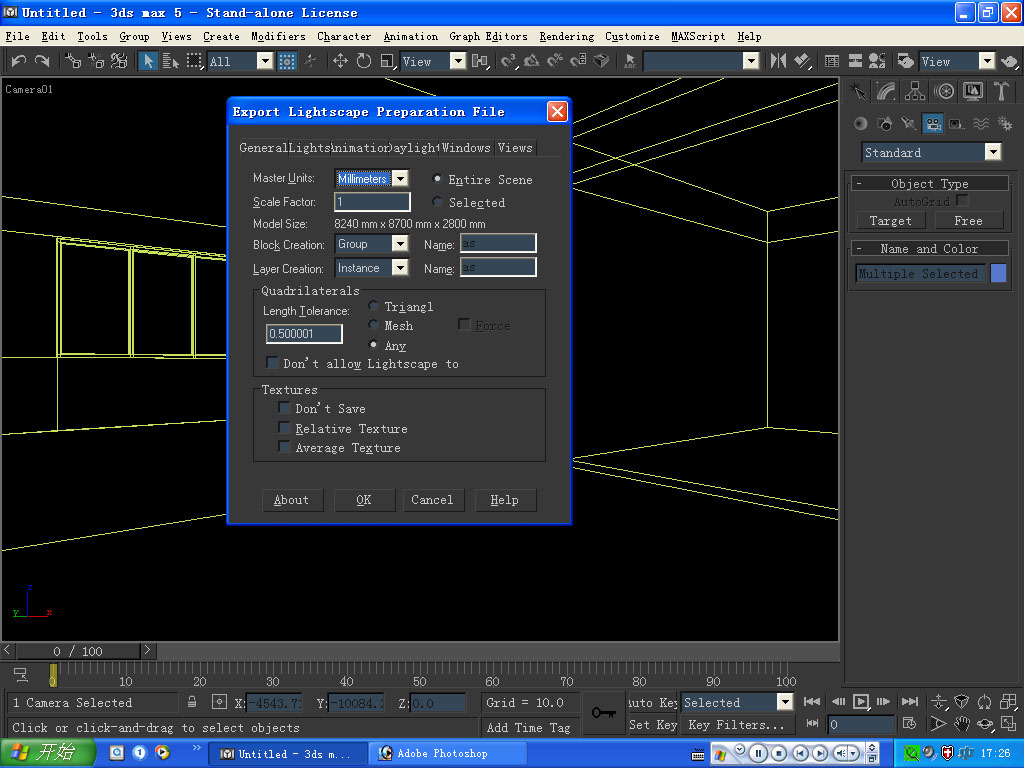Click the Cameras category icon
This screenshot has height=768, width=1024.
click(932, 124)
